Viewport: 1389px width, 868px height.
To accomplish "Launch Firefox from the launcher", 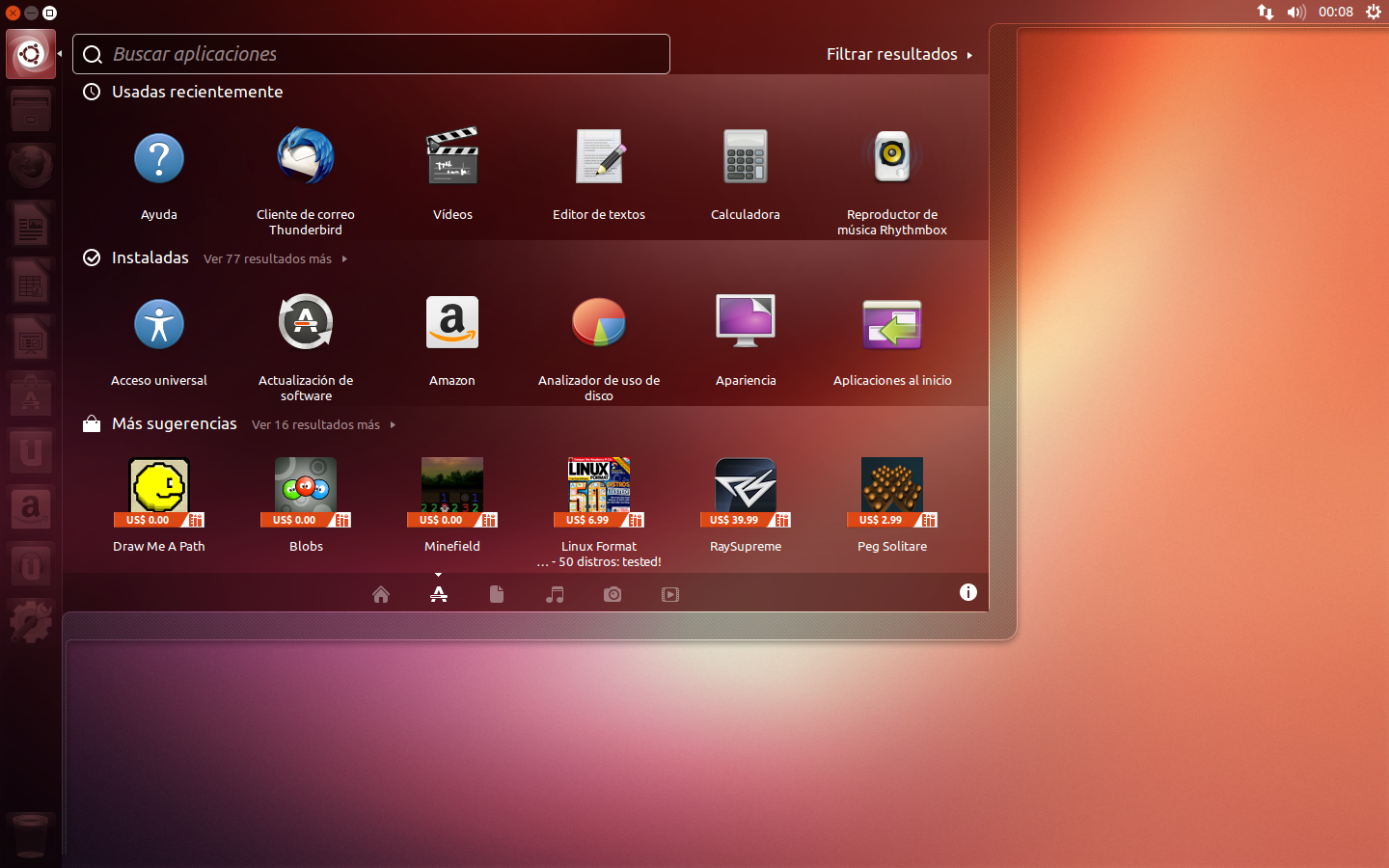I will 30,165.
